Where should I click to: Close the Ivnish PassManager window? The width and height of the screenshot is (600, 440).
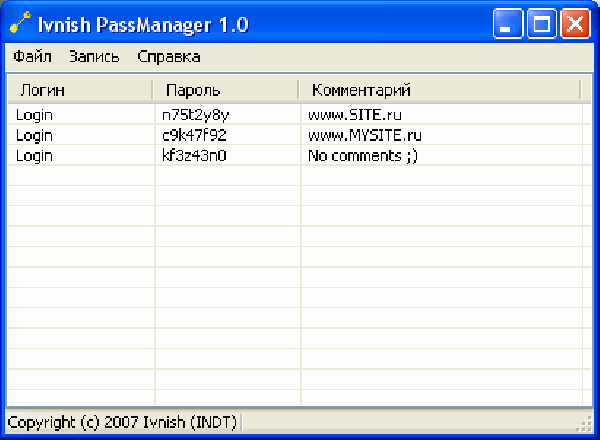tap(575, 24)
